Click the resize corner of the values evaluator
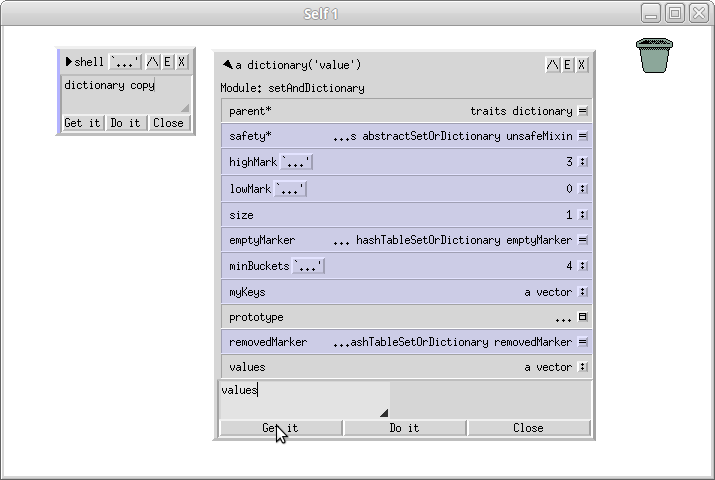 [384, 413]
